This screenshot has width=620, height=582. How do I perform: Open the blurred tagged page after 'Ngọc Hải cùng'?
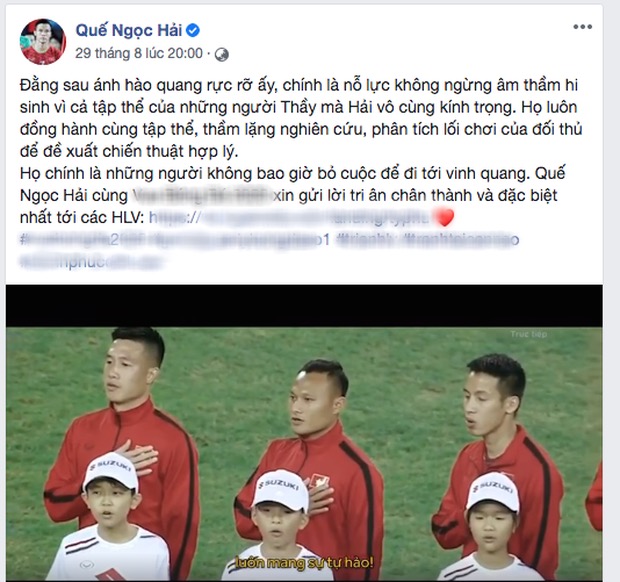(x=201, y=195)
